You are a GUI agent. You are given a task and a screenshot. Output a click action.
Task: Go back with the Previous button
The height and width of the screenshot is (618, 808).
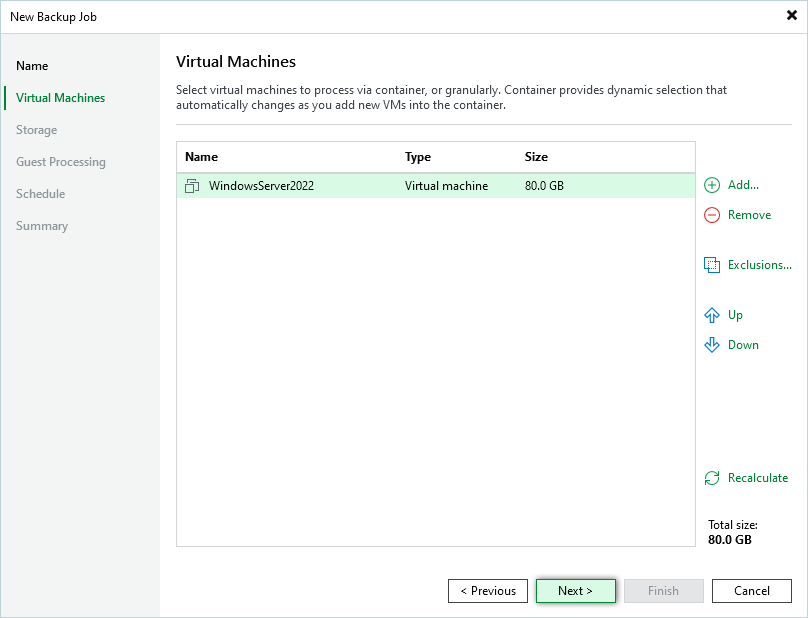click(488, 591)
